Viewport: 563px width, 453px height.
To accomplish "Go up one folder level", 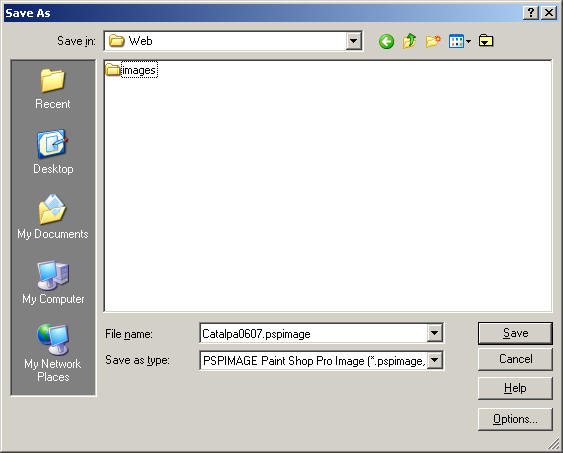I will (x=410, y=41).
